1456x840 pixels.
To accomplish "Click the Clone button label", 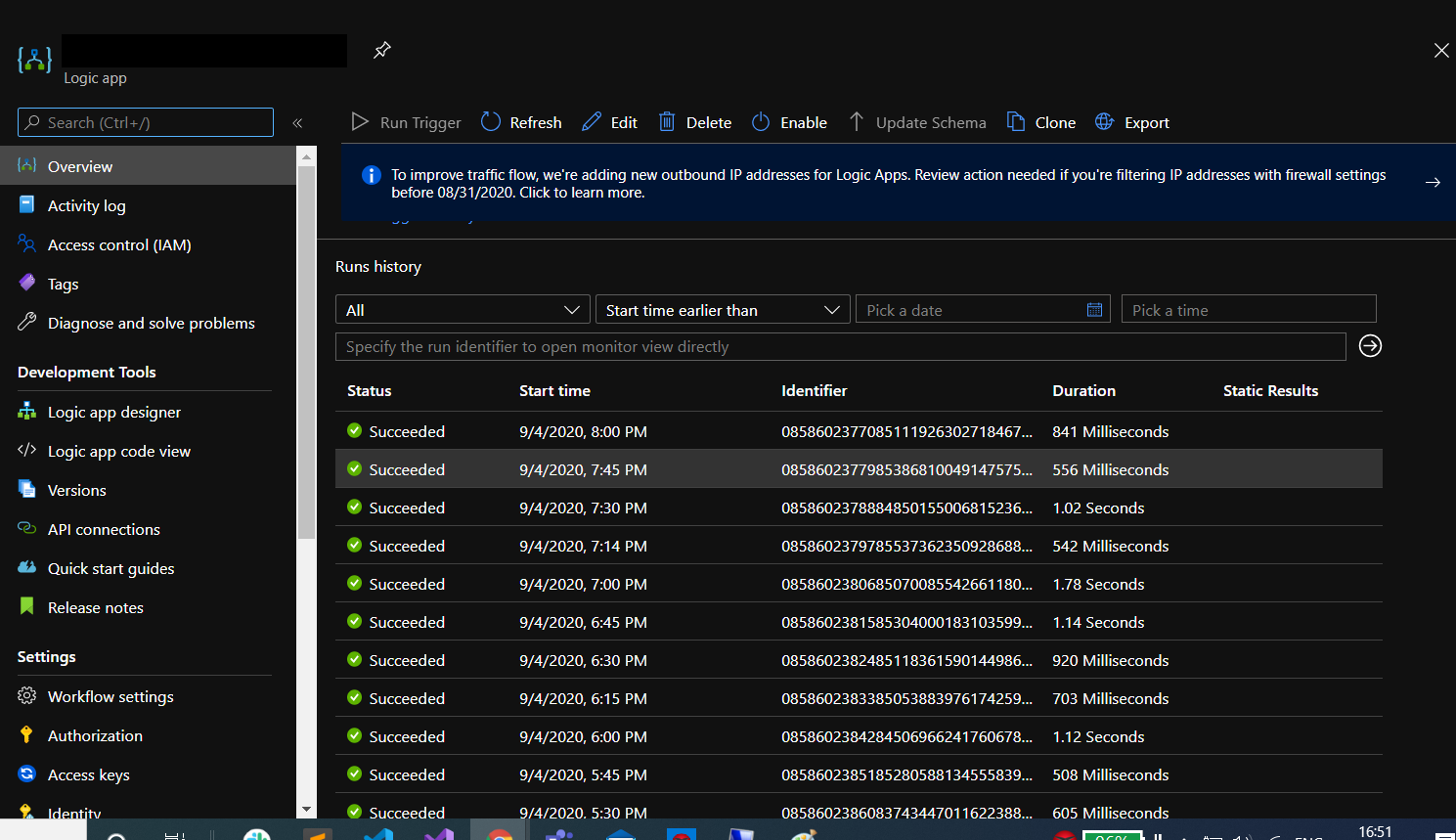I will click(1055, 122).
